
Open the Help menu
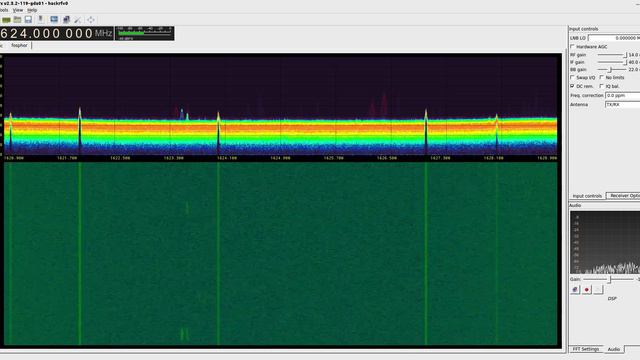coord(32,10)
